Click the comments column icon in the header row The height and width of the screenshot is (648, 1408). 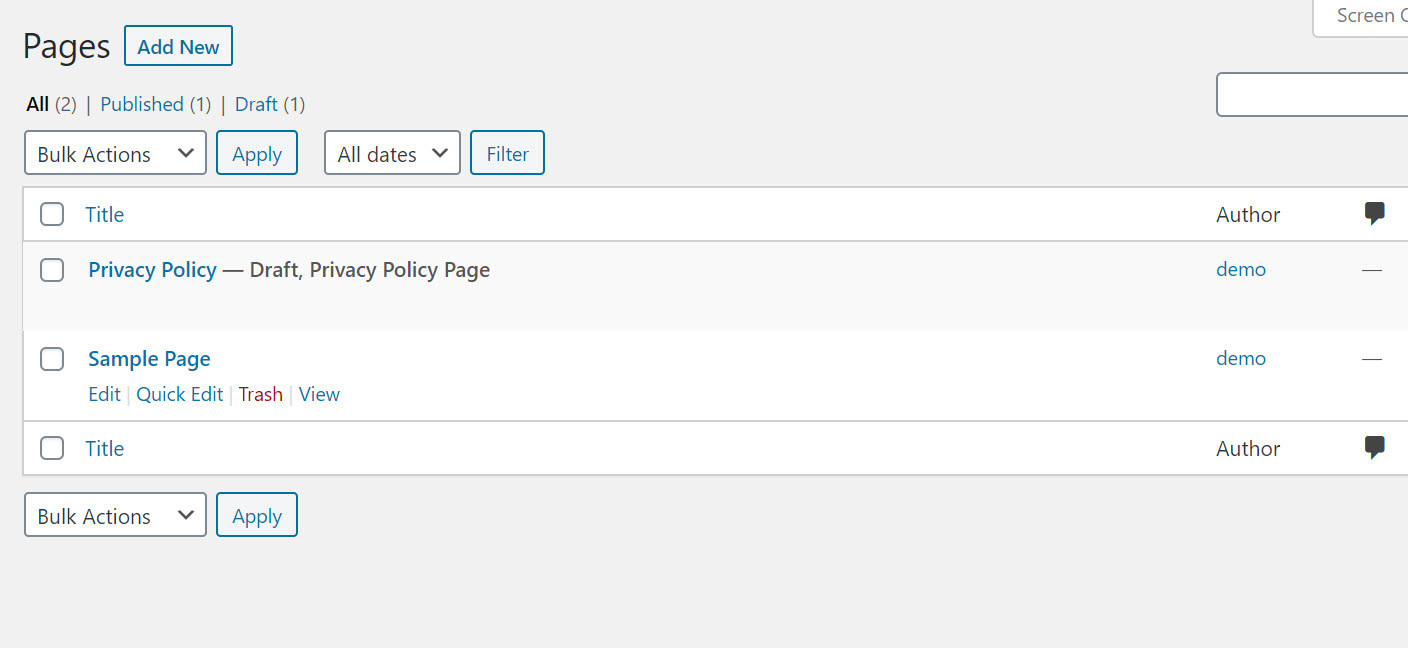click(1375, 213)
